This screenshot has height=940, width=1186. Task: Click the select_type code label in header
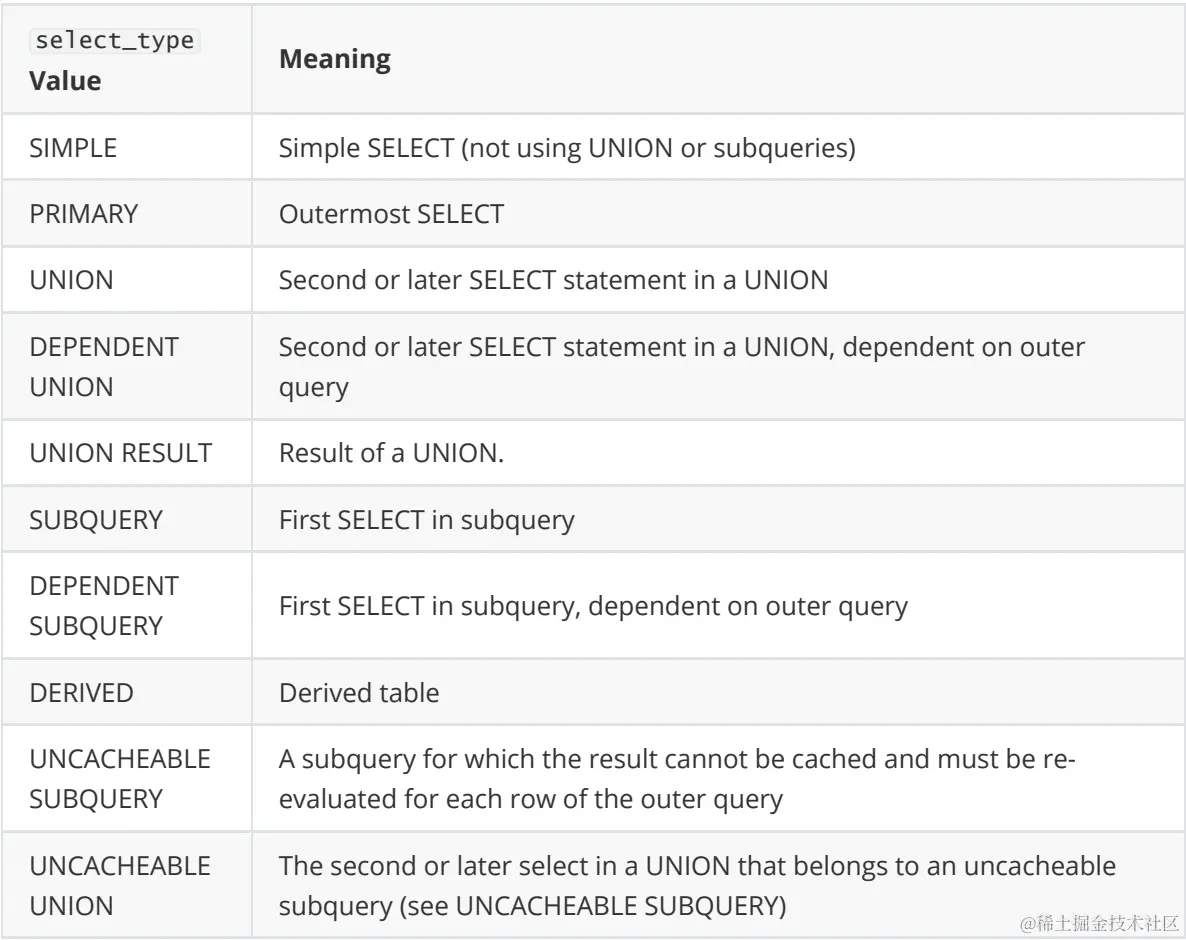tap(114, 40)
